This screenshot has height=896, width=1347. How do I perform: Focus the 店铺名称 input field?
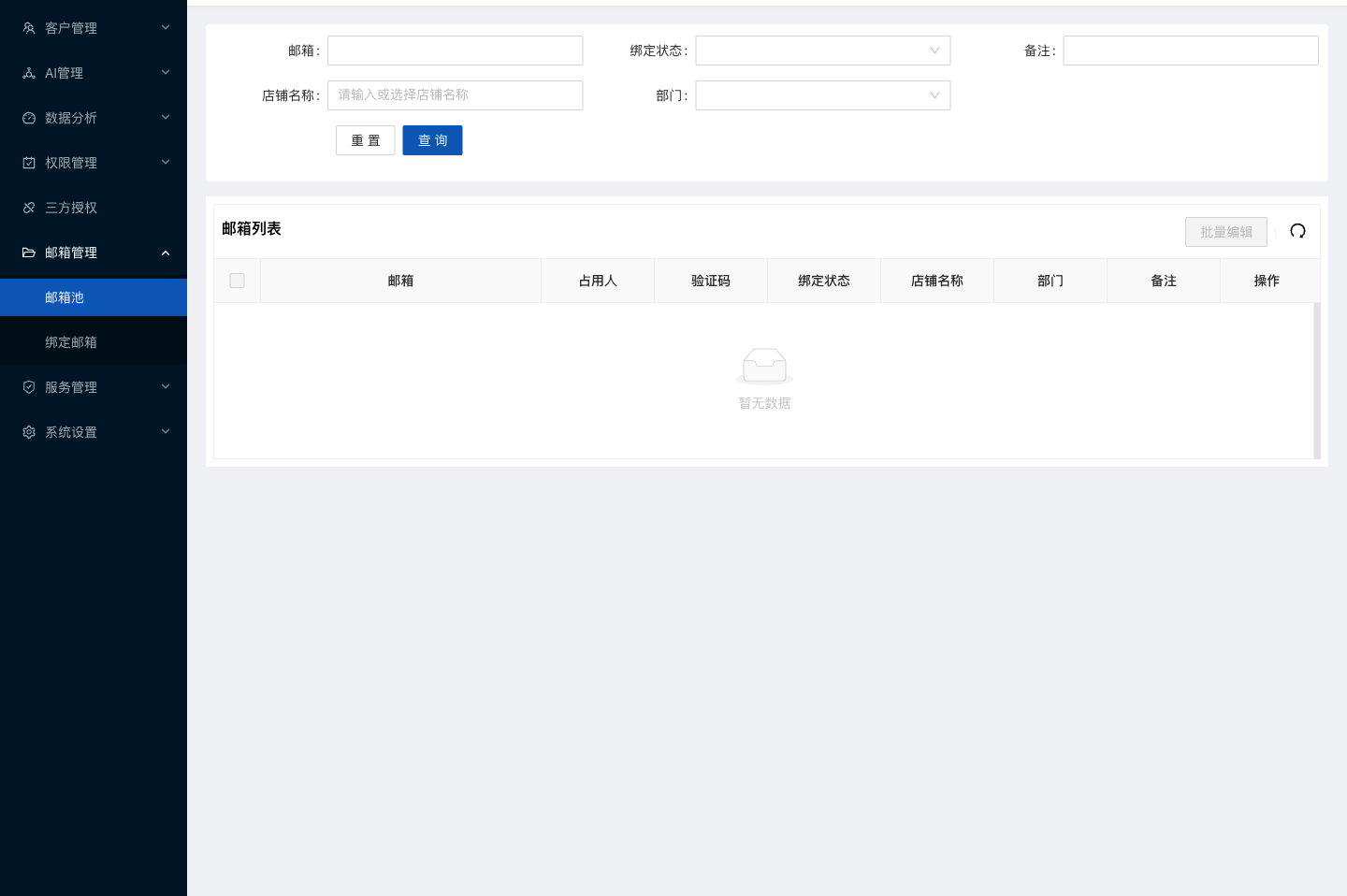[x=456, y=95]
